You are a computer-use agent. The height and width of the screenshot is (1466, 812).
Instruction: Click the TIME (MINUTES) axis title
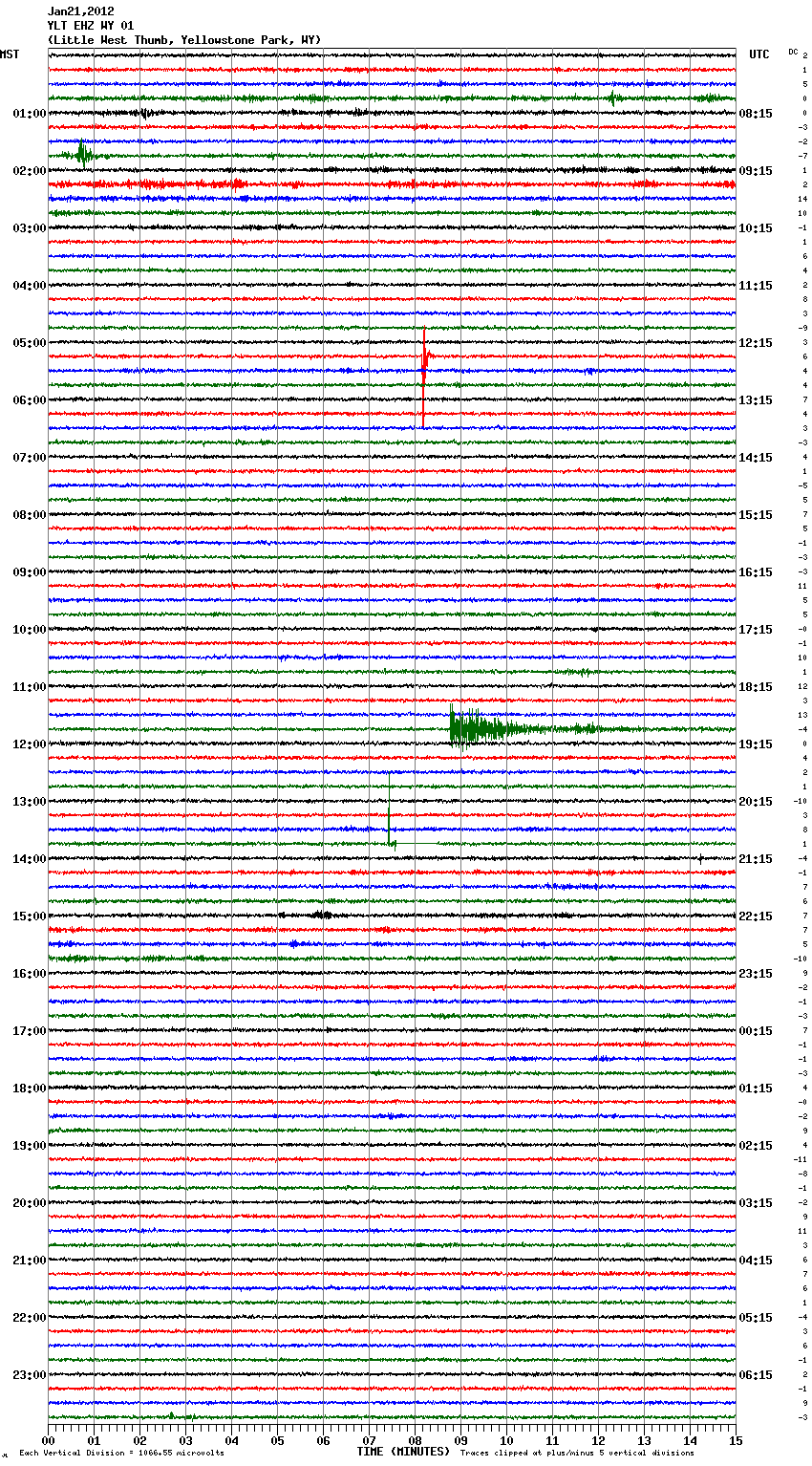coord(403,1452)
